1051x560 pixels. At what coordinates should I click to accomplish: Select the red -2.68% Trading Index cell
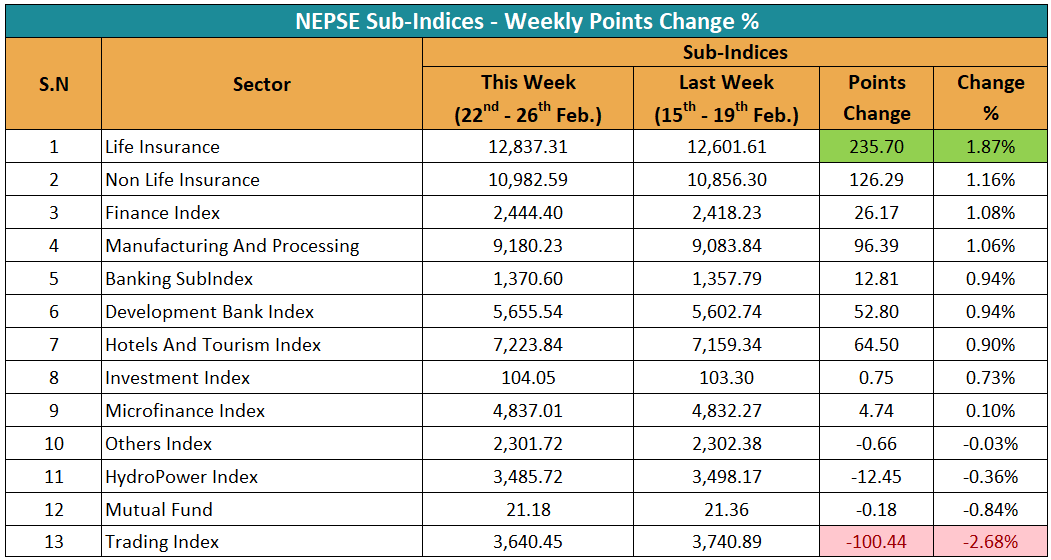point(990,543)
